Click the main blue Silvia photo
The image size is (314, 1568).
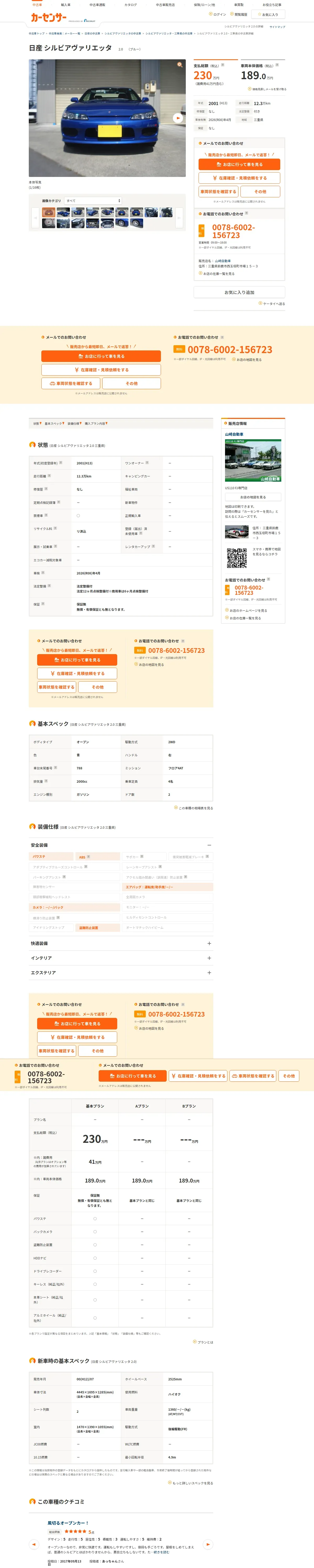click(x=107, y=118)
